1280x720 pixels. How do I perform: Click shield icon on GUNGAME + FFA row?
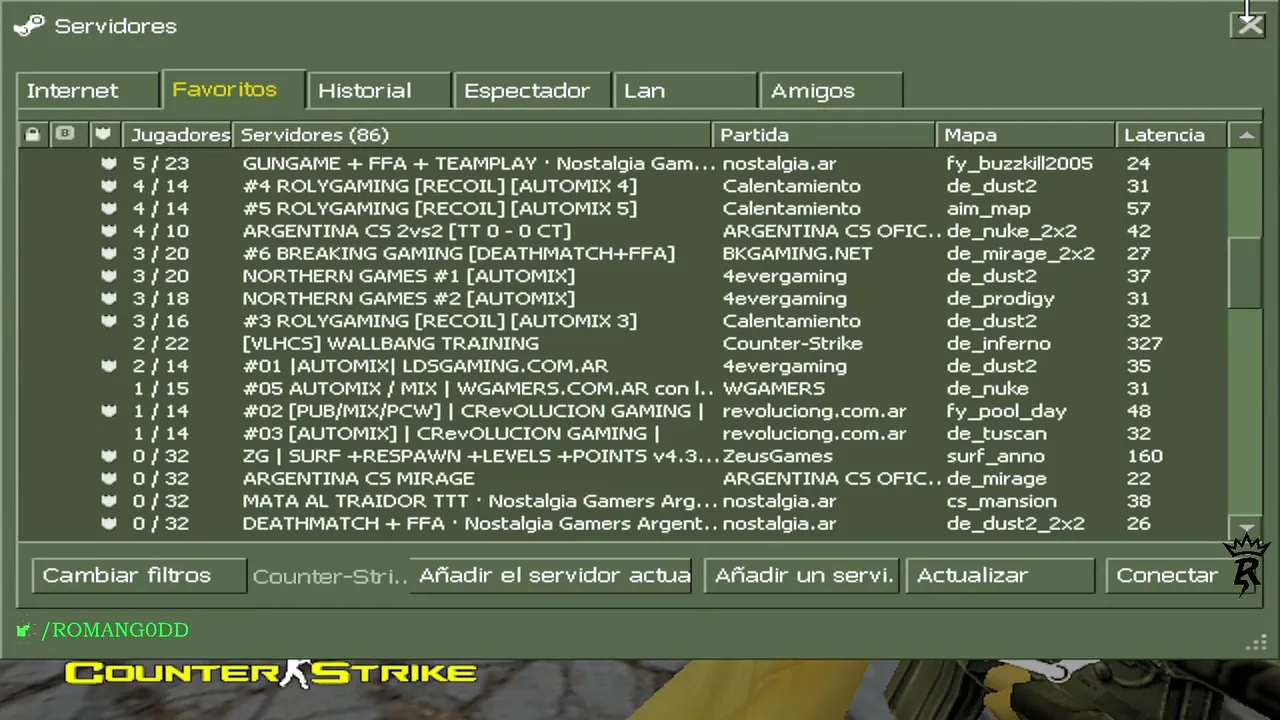pos(108,163)
